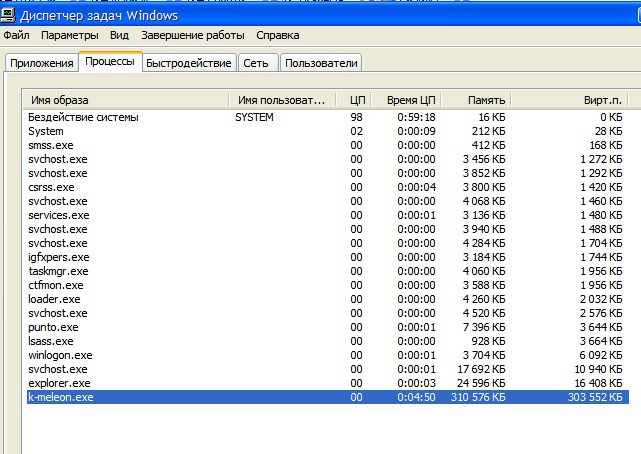Switch to the Сеть tab
Screen dimensions: 641x454
click(x=256, y=63)
